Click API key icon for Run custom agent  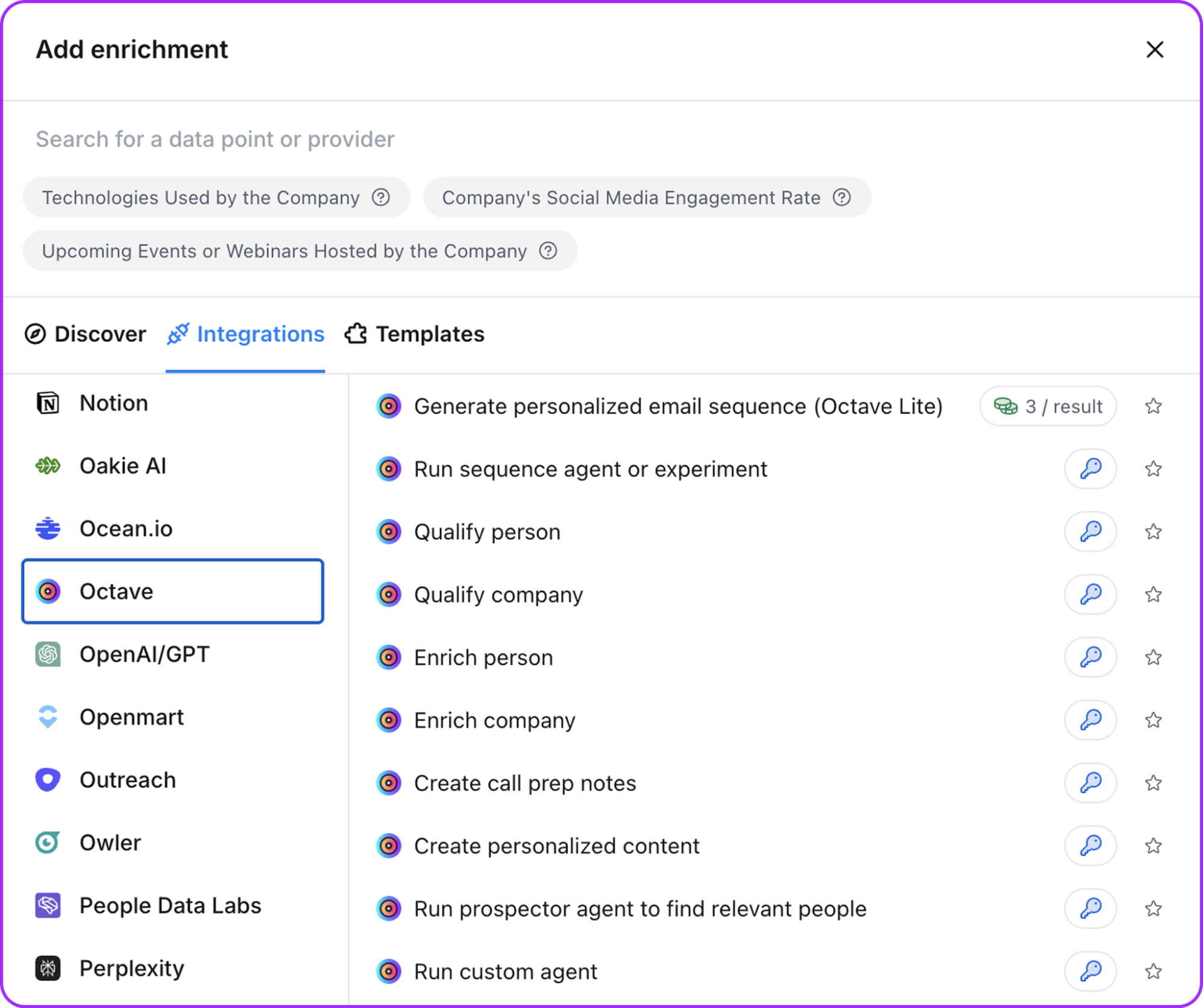pyautogui.click(x=1090, y=971)
